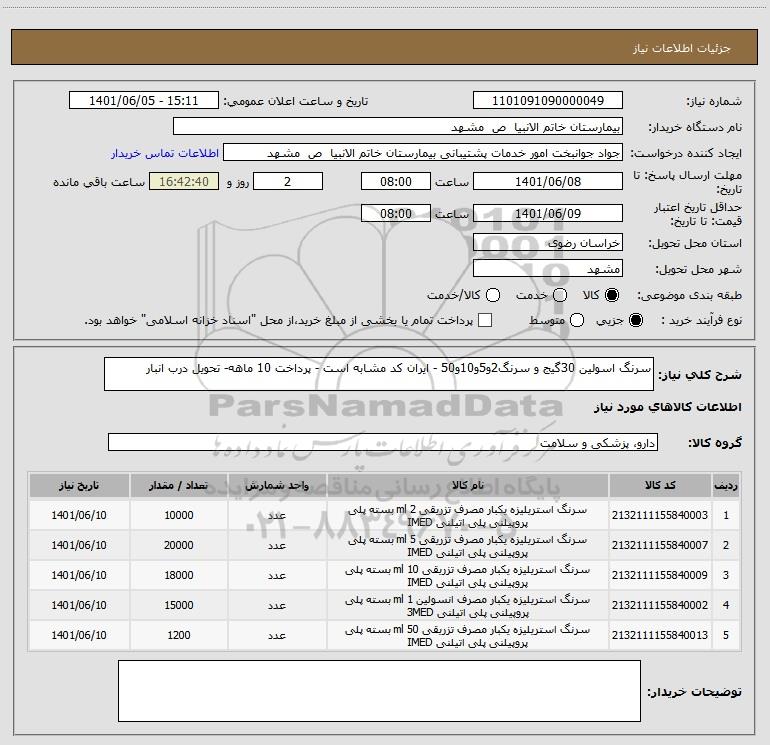Click the buyer notes text area

click(x=379, y=691)
